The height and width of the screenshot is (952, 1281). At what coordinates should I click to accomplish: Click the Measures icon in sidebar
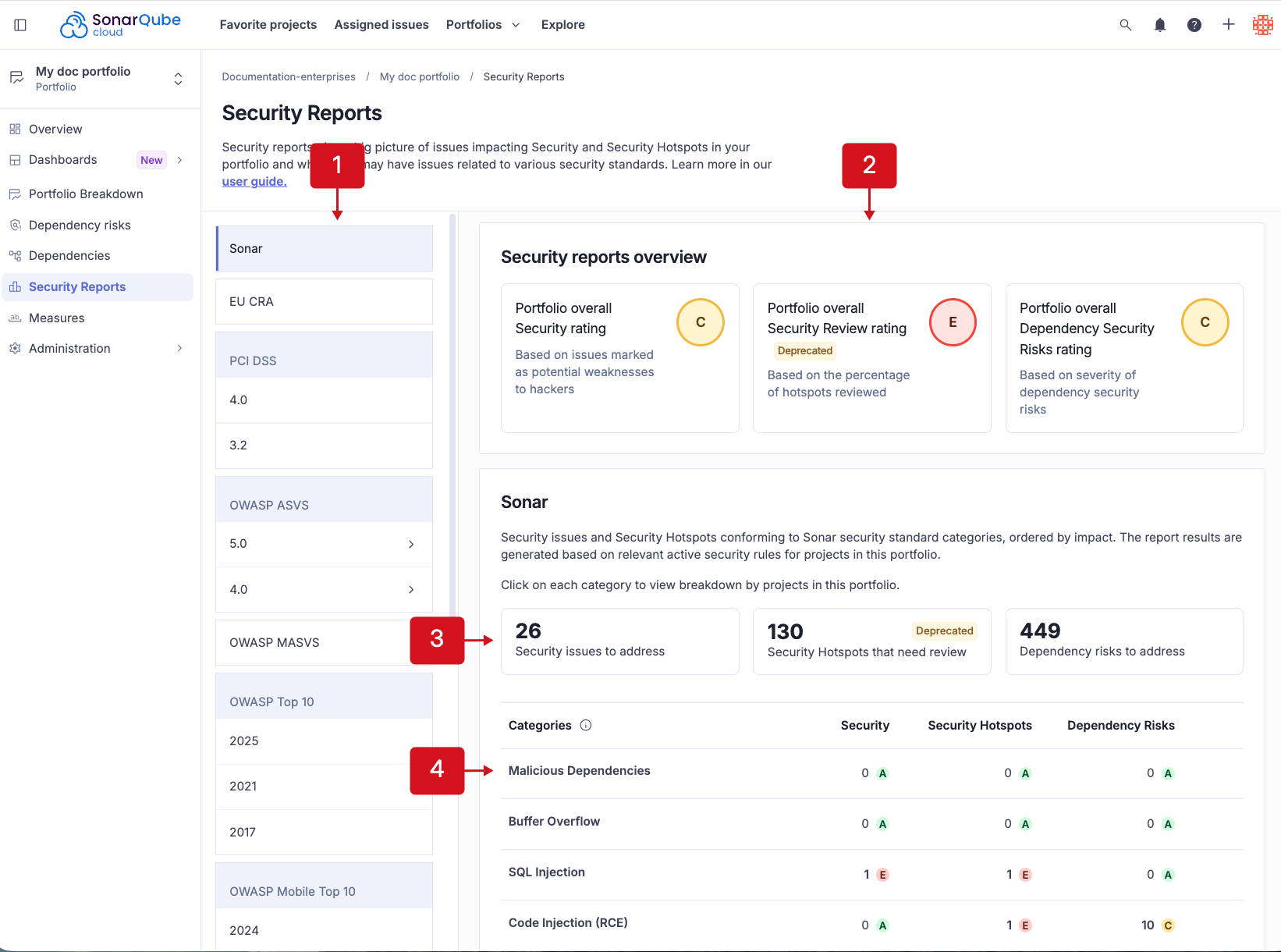click(15, 318)
